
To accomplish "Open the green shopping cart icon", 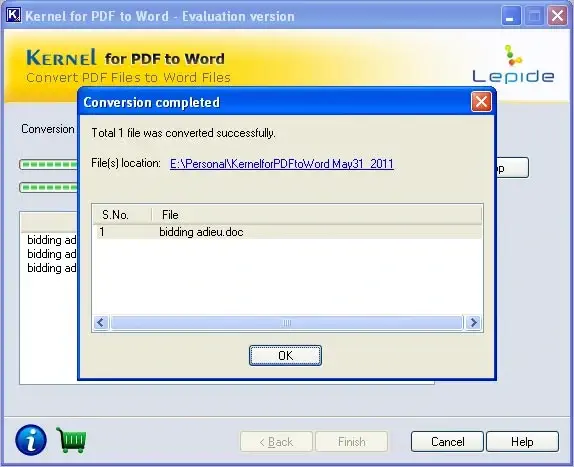I will tap(72, 440).
